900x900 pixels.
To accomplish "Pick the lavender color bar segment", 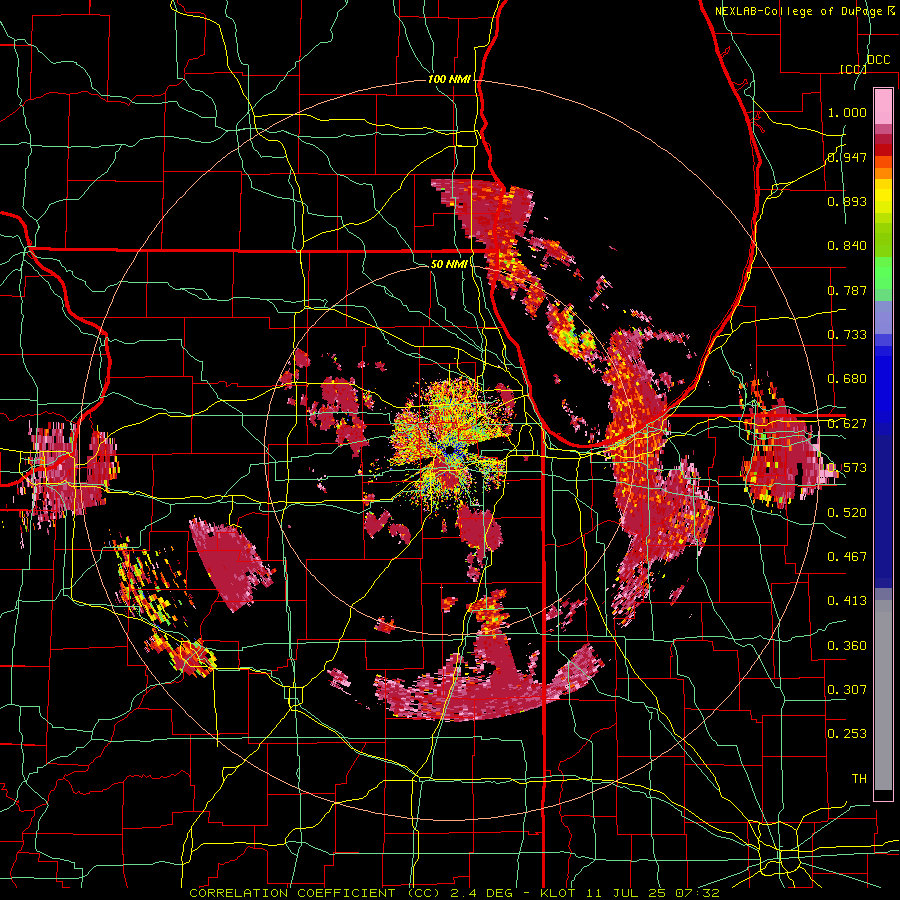I will [883, 317].
